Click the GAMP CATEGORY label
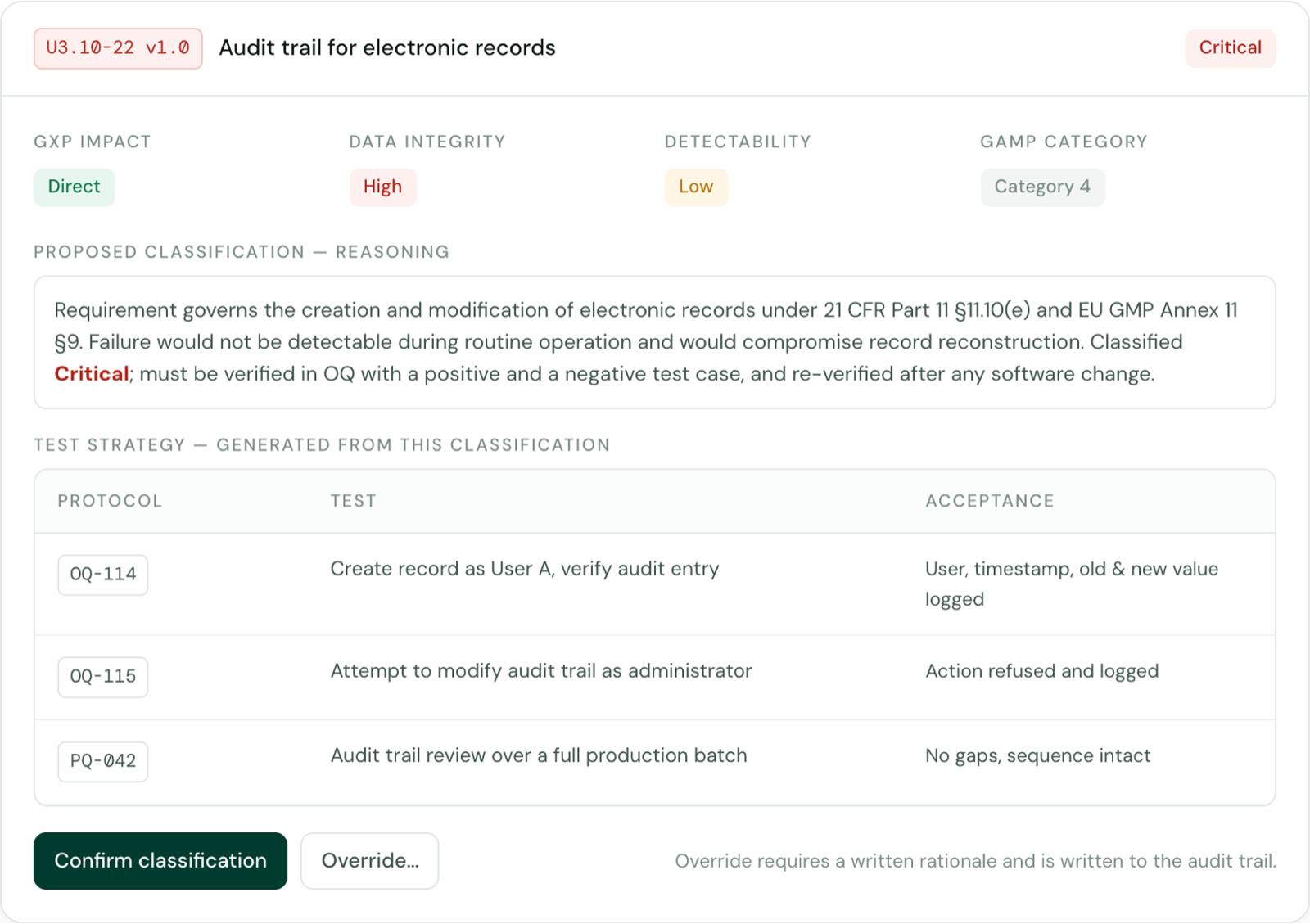1310x924 pixels. click(x=1064, y=142)
